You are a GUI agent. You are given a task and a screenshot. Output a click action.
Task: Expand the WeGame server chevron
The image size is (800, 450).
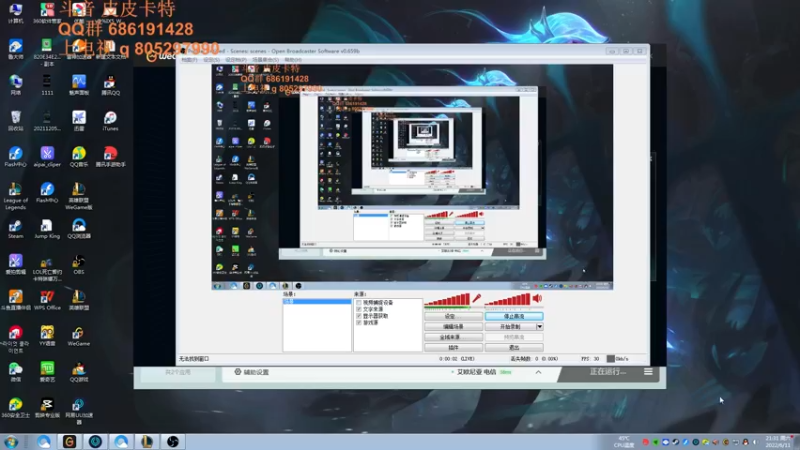tap(538, 372)
